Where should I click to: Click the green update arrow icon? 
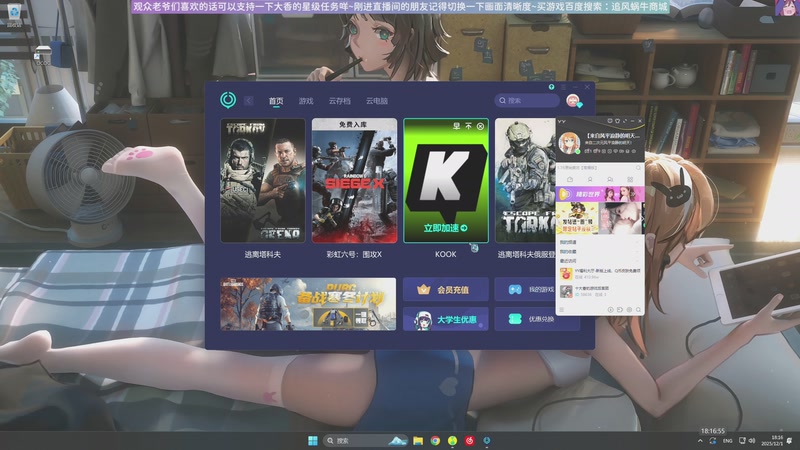552,87
